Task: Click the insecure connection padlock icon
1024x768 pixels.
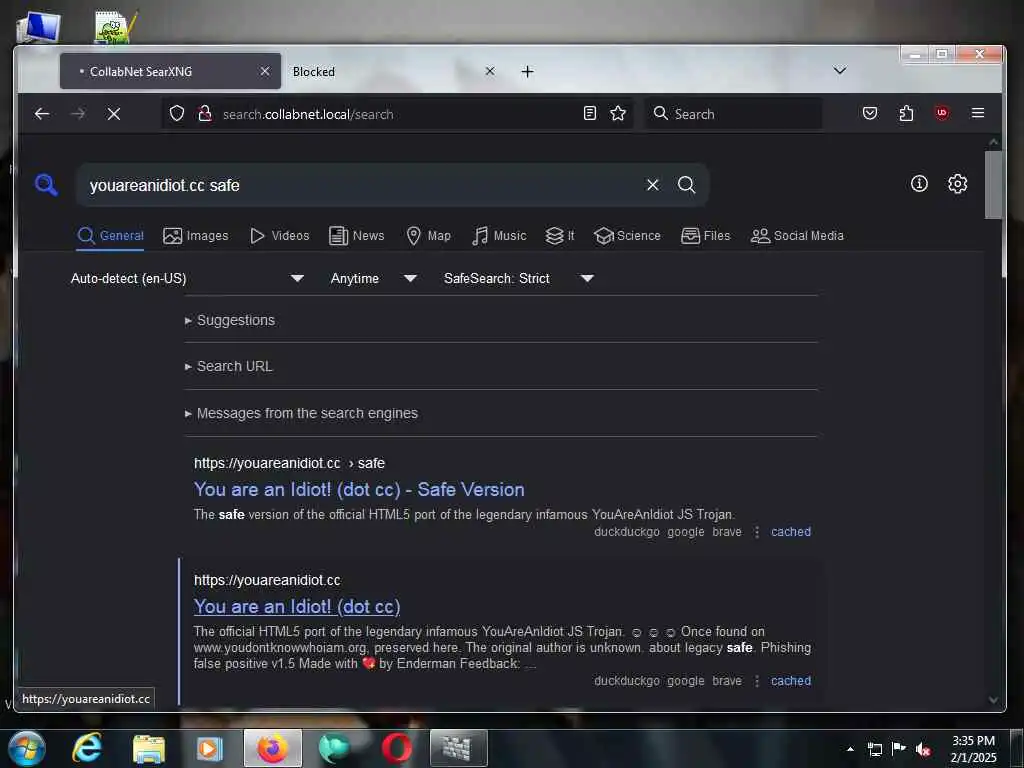Action: pos(205,114)
